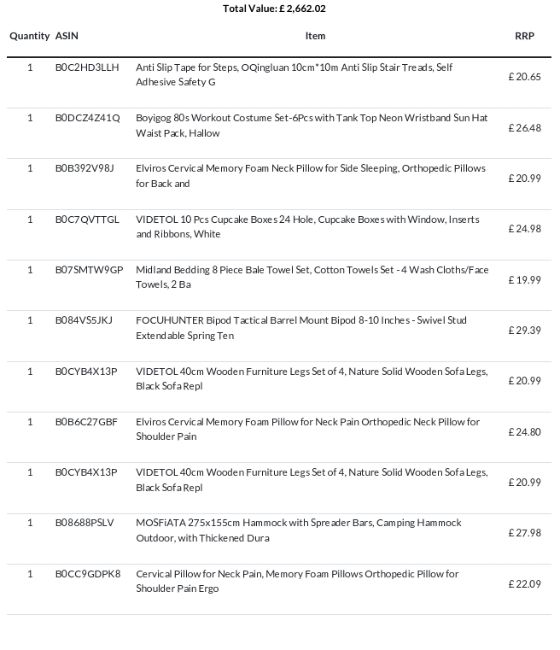This screenshot has height=650, width=560.
Task: Click ASIN B084VS5JKJ
Action: click(x=84, y=320)
